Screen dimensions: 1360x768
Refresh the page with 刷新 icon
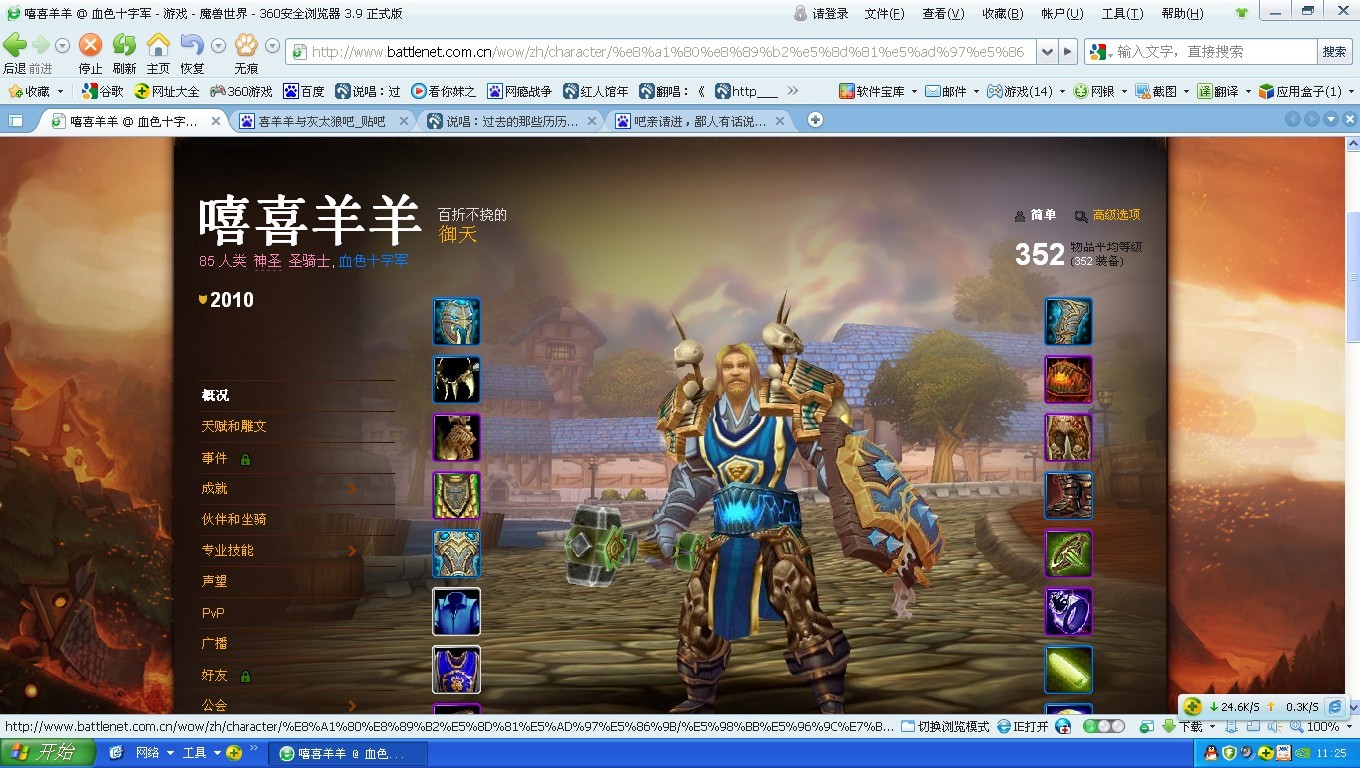pyautogui.click(x=124, y=45)
